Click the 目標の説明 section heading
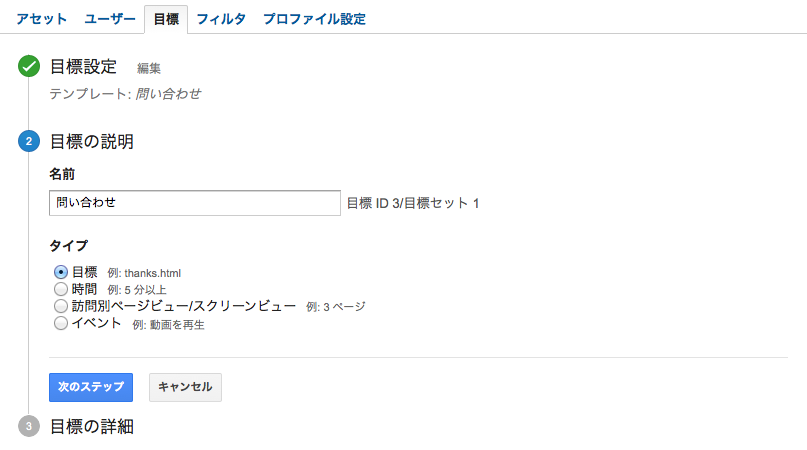Screen dimensions: 807x450 (x=91, y=142)
